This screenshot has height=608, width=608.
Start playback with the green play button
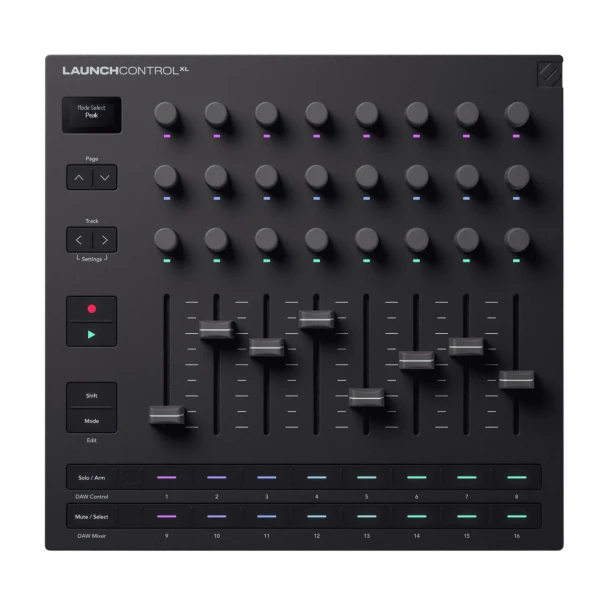click(x=92, y=335)
